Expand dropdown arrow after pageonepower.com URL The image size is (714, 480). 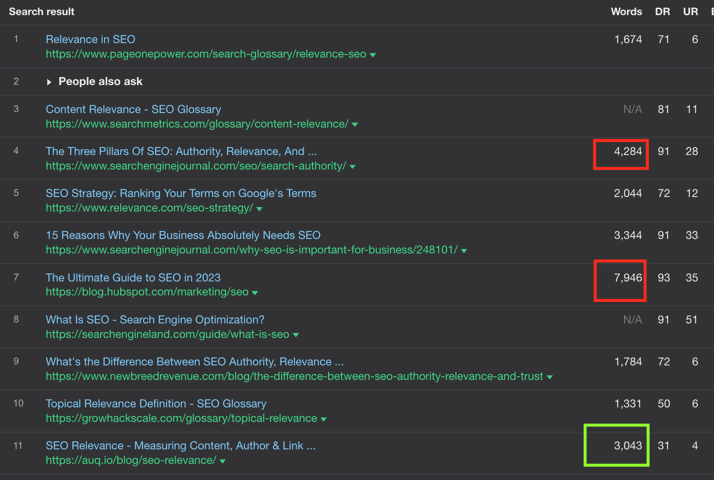click(x=373, y=55)
